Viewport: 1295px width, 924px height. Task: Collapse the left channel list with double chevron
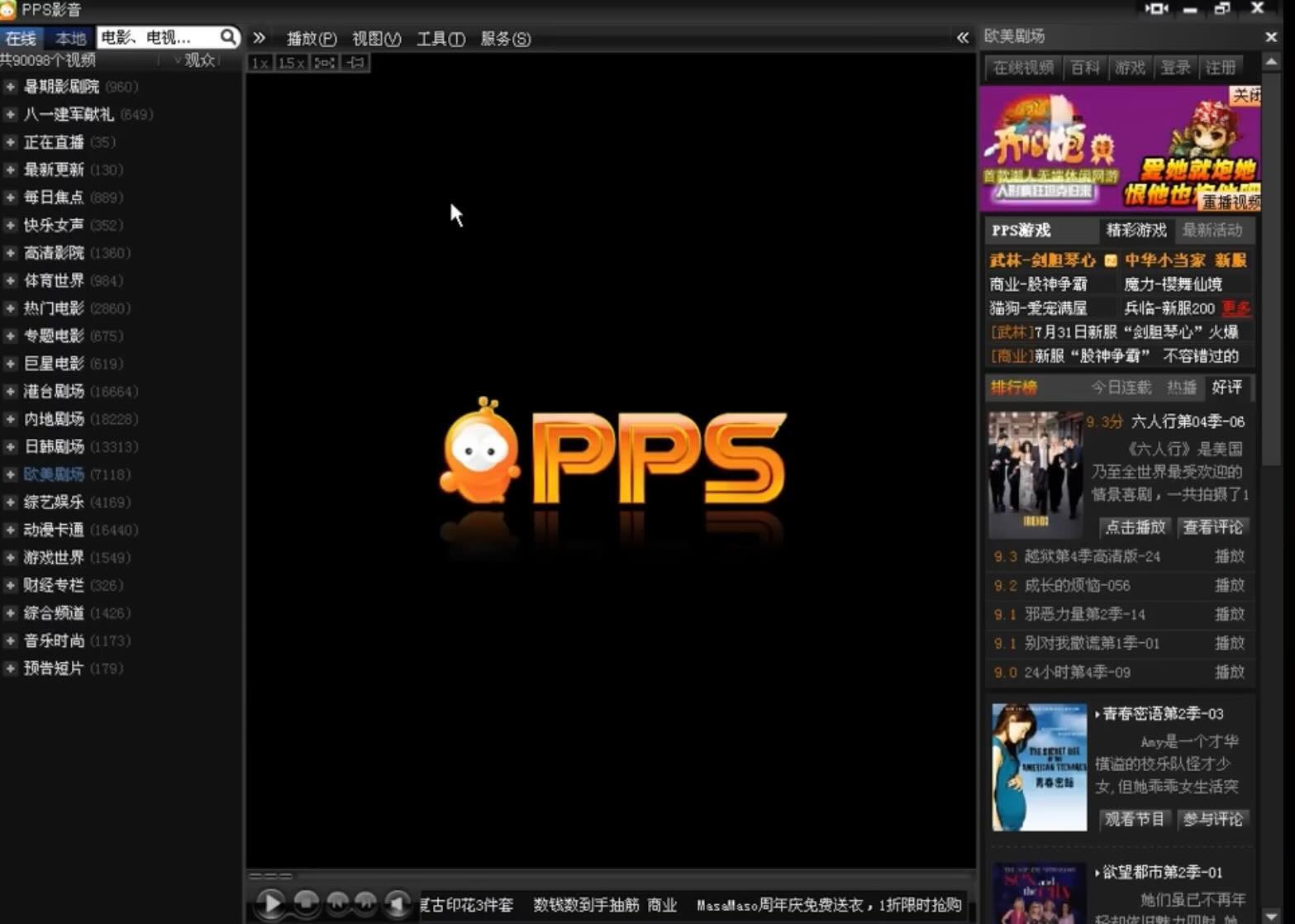point(259,37)
